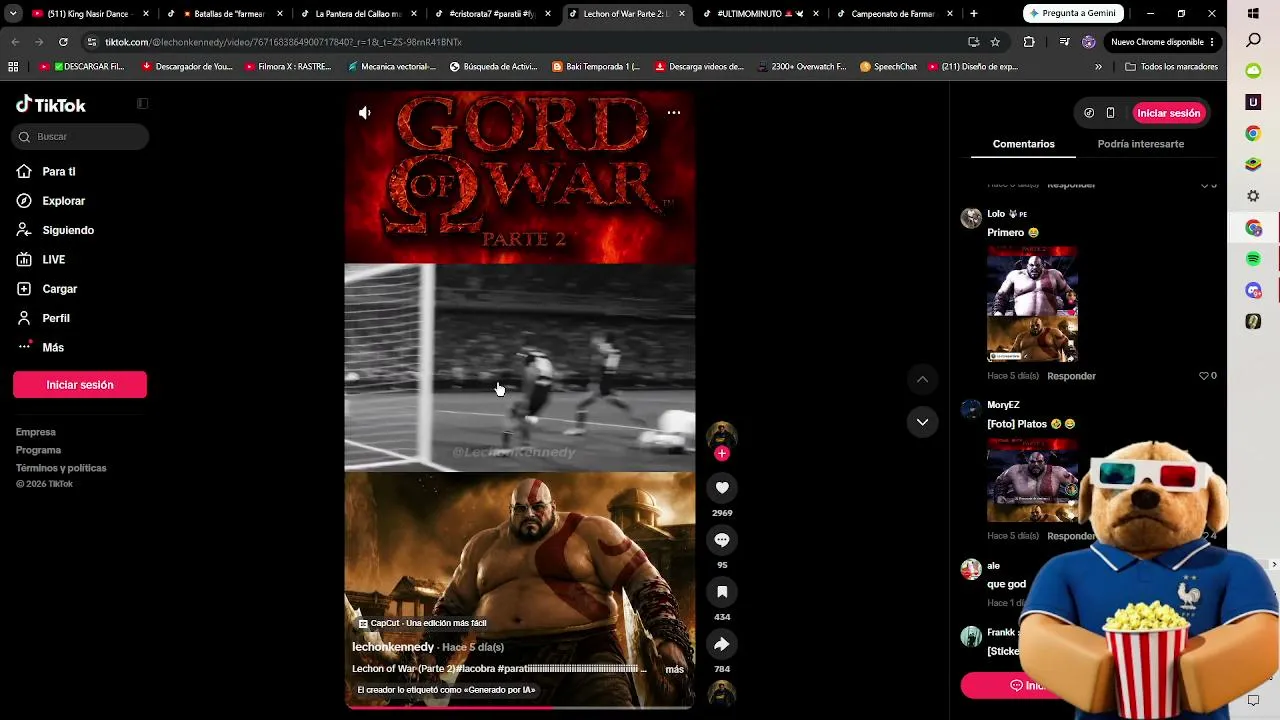Open the Filmora X bookmark
This screenshot has height=720, width=1280.
pos(287,67)
